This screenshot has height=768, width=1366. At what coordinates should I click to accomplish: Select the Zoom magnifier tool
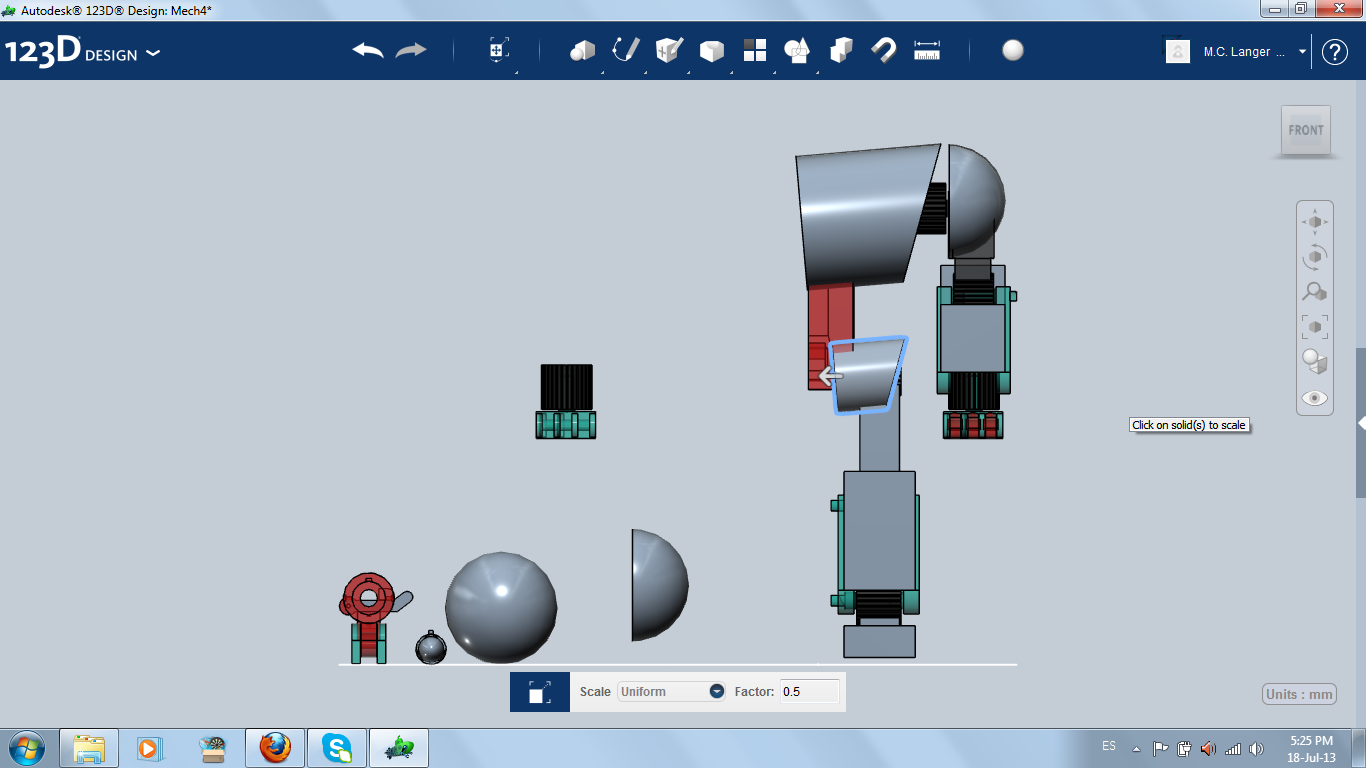[1315, 292]
